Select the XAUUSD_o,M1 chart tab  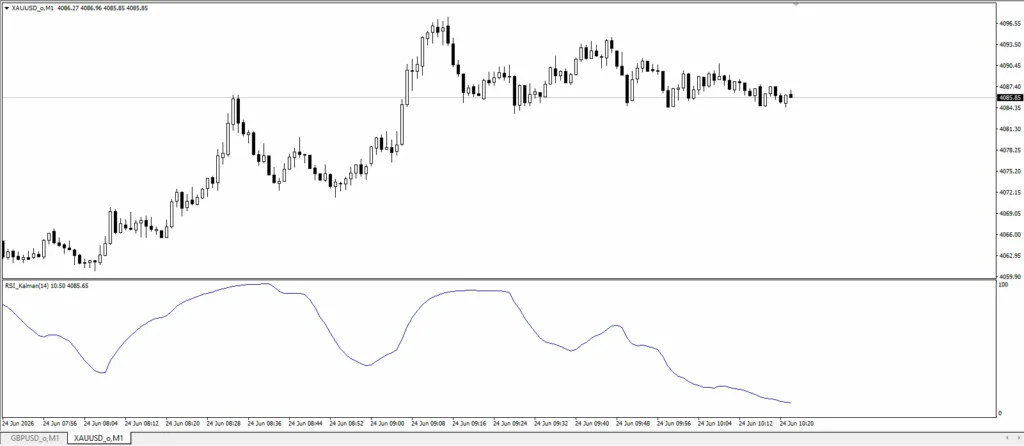point(100,438)
